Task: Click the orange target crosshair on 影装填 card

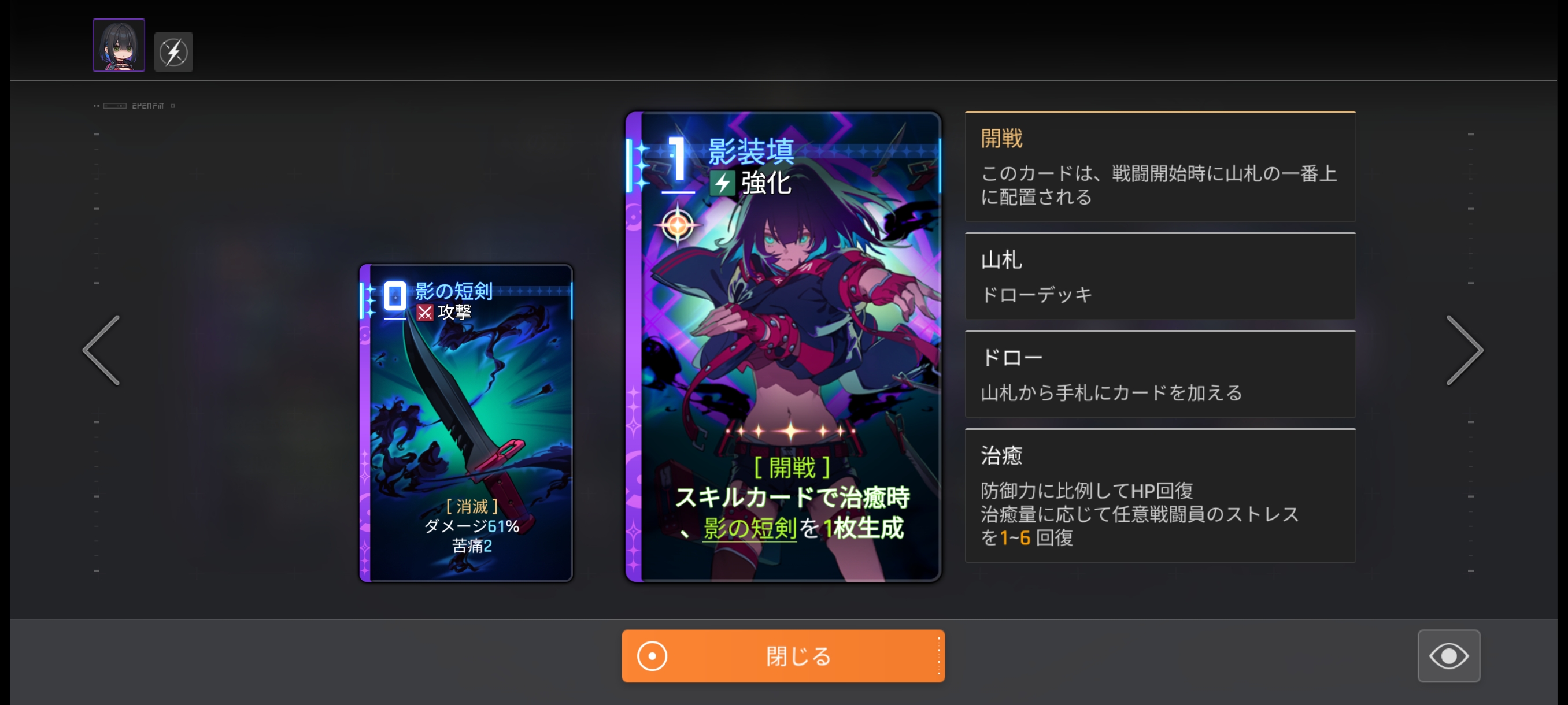Action: (677, 225)
